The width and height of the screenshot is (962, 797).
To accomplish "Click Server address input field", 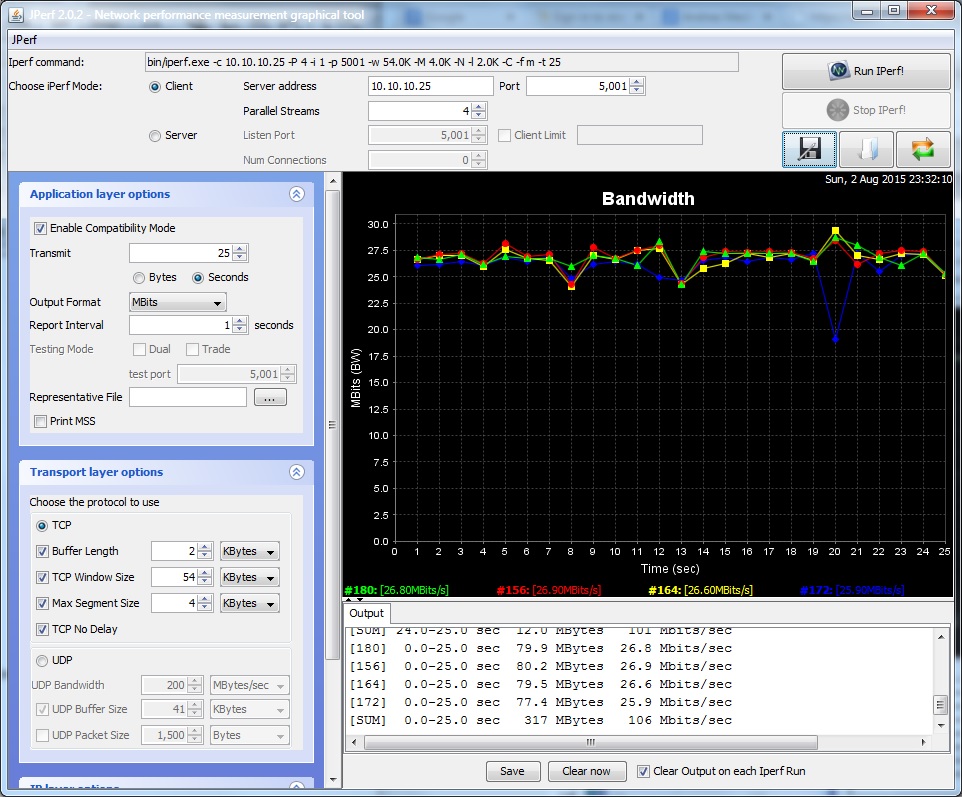I will pos(431,87).
